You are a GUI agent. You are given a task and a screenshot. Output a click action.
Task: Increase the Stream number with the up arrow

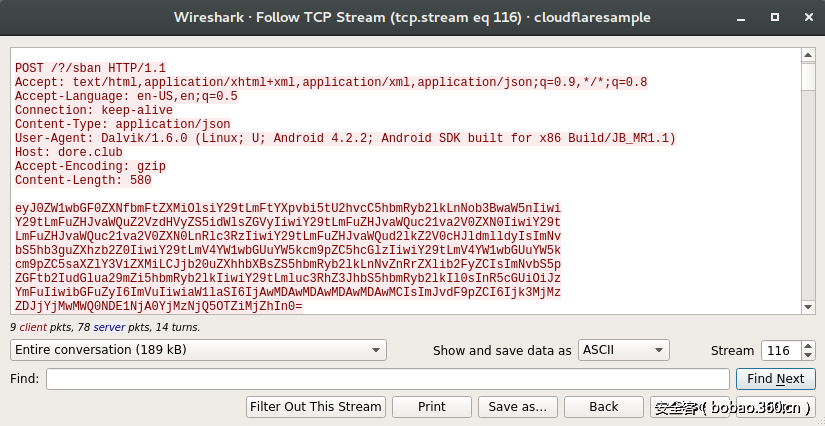click(x=808, y=346)
